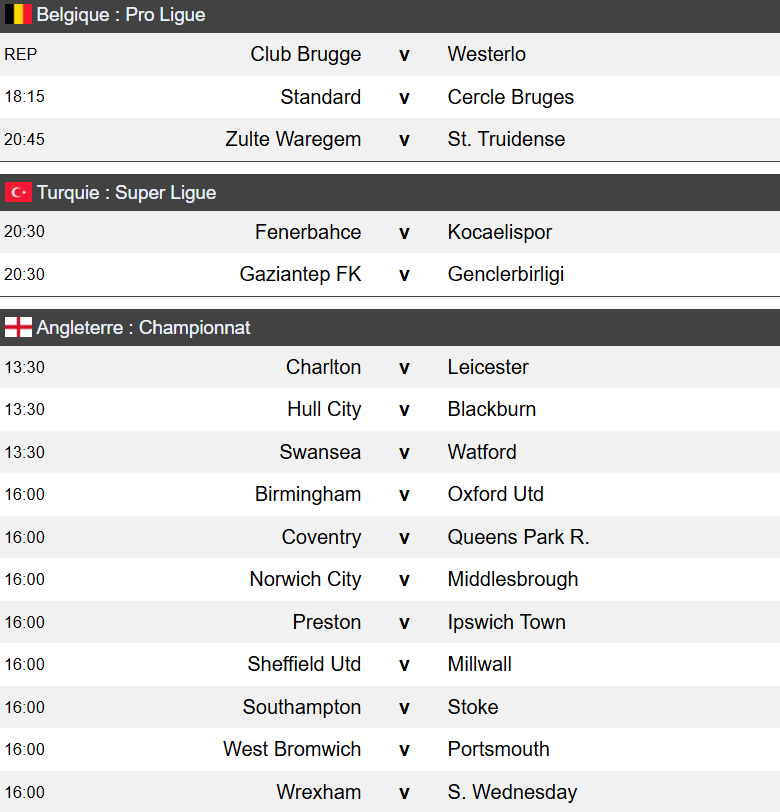Click on Fenerbahce team name

pos(308,232)
